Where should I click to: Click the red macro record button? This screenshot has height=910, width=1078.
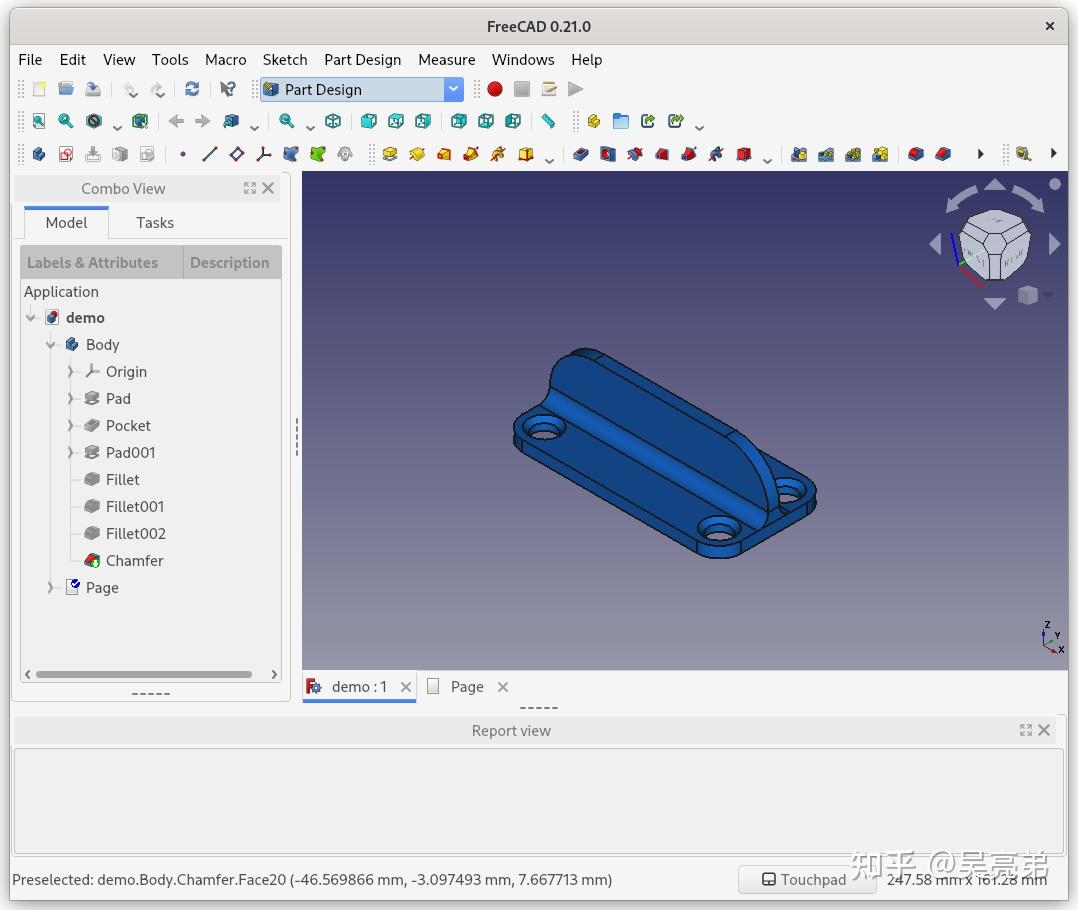494,89
